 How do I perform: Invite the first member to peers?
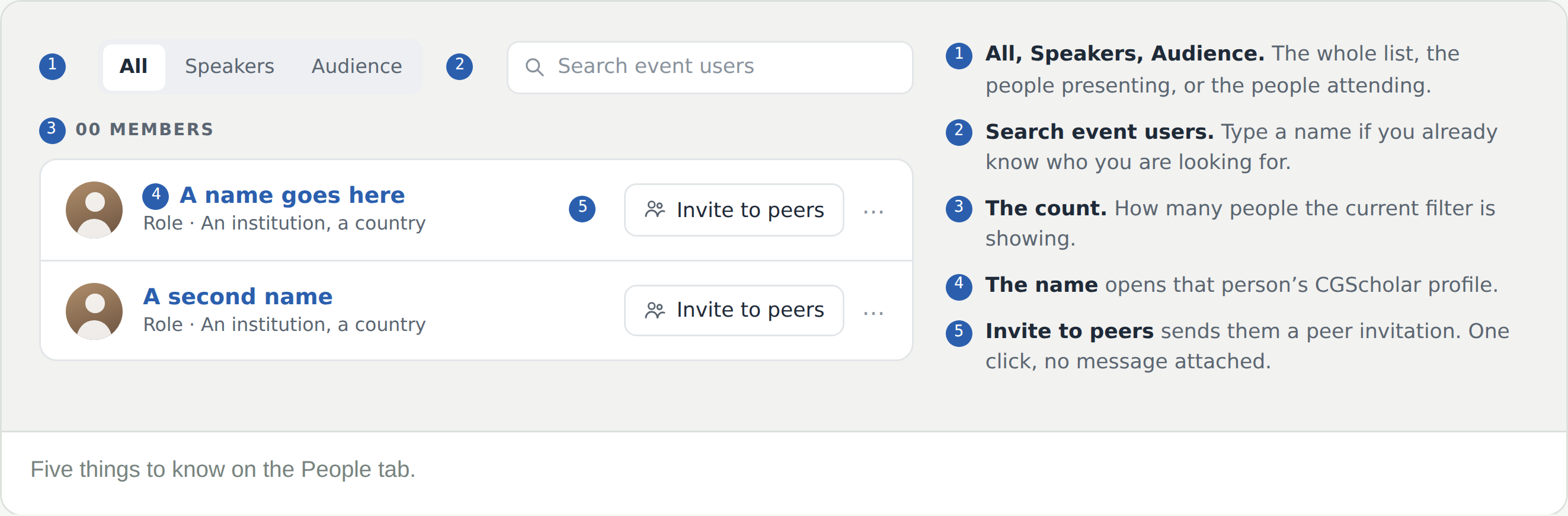pos(734,210)
